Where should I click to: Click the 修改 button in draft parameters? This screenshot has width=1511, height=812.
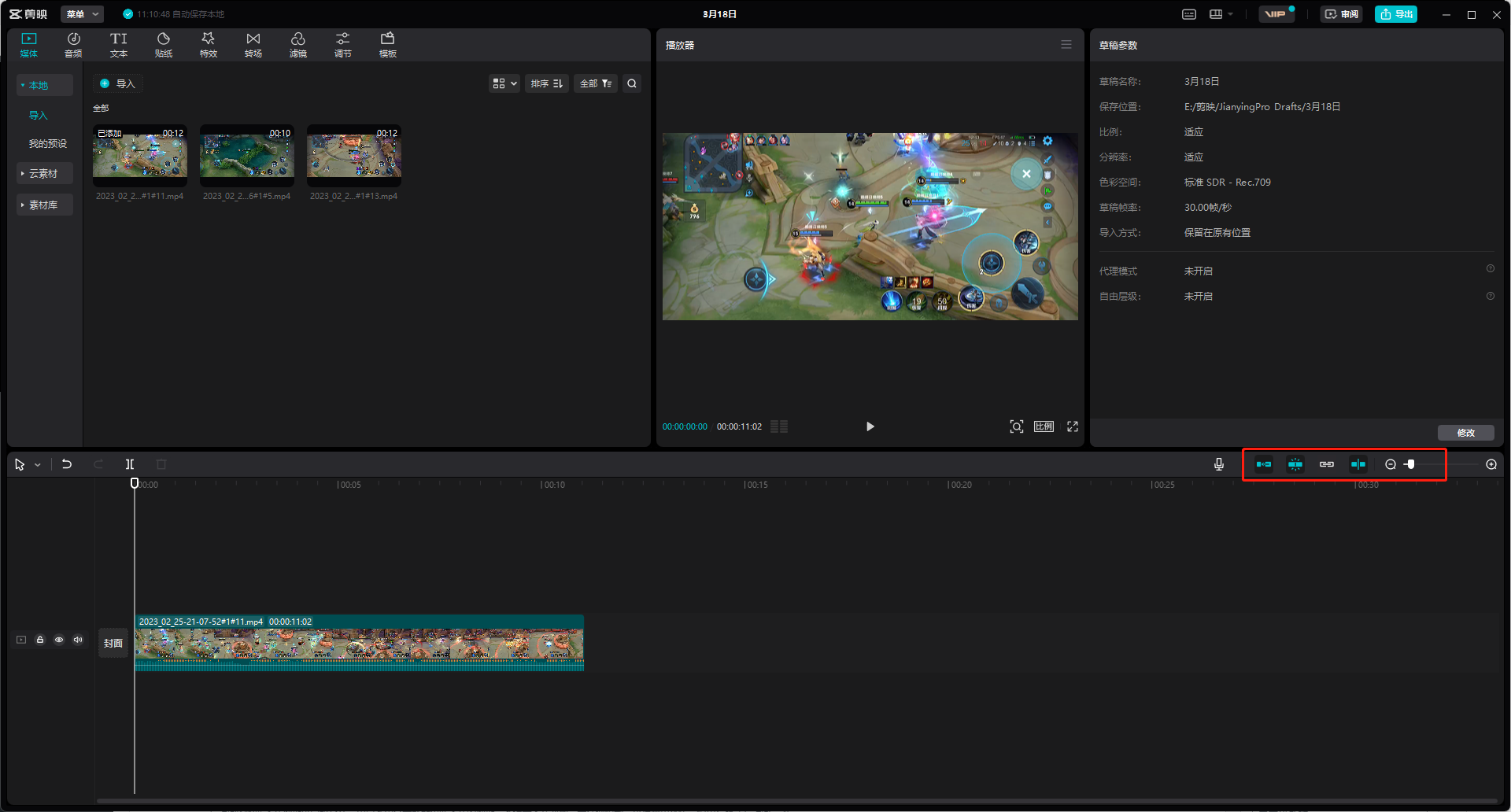pos(1466,433)
